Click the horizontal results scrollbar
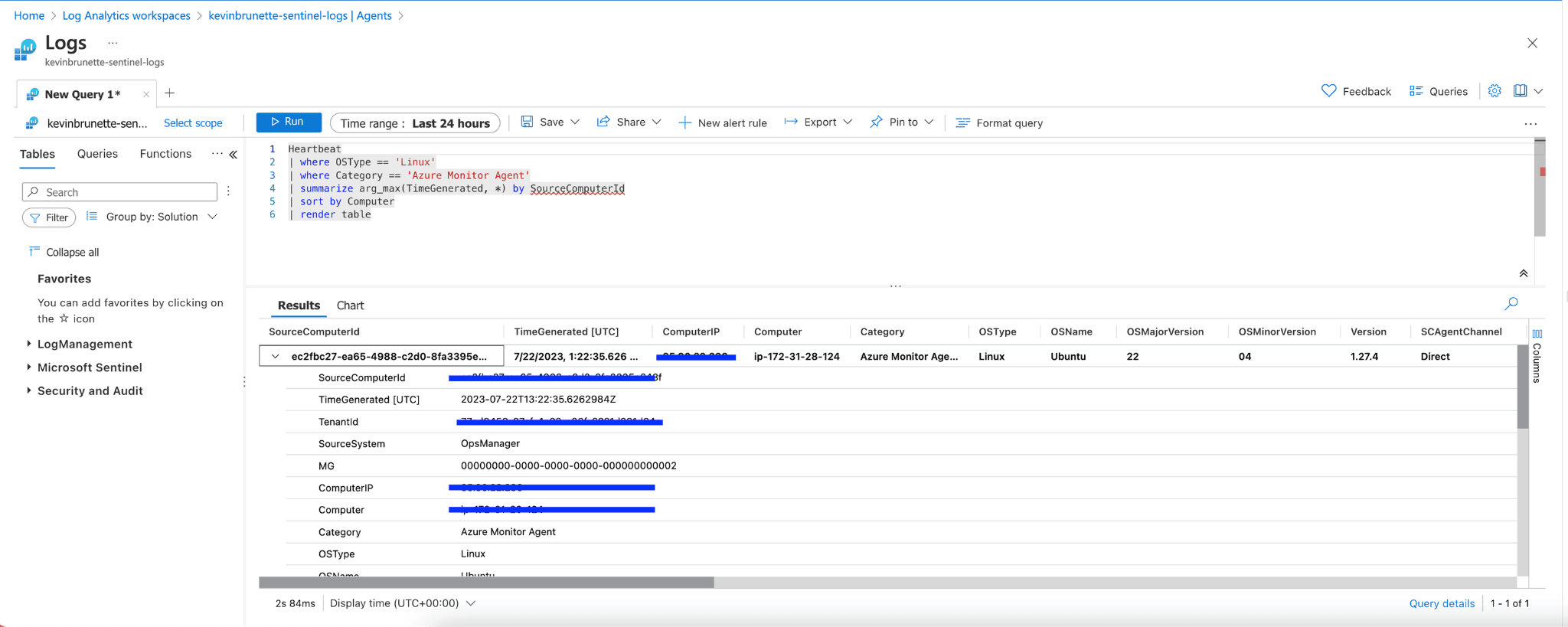Viewport: 1568px width, 627px height. point(486,583)
